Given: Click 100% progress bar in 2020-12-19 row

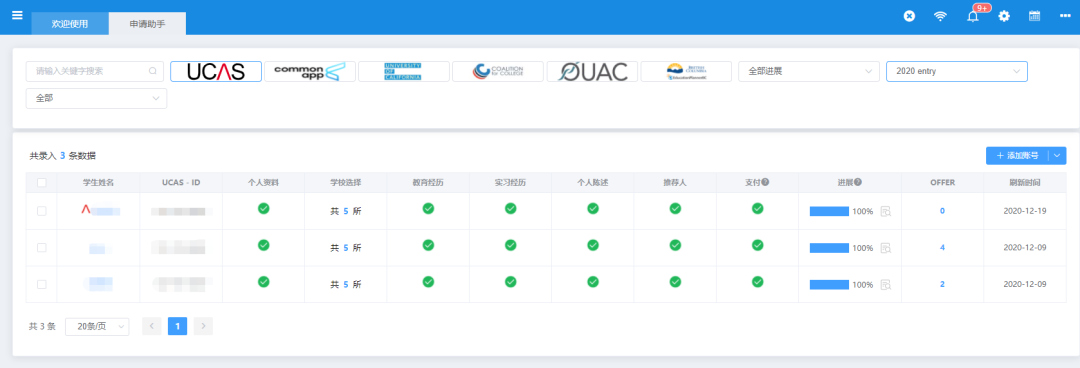Looking at the screenshot, I should point(829,211).
